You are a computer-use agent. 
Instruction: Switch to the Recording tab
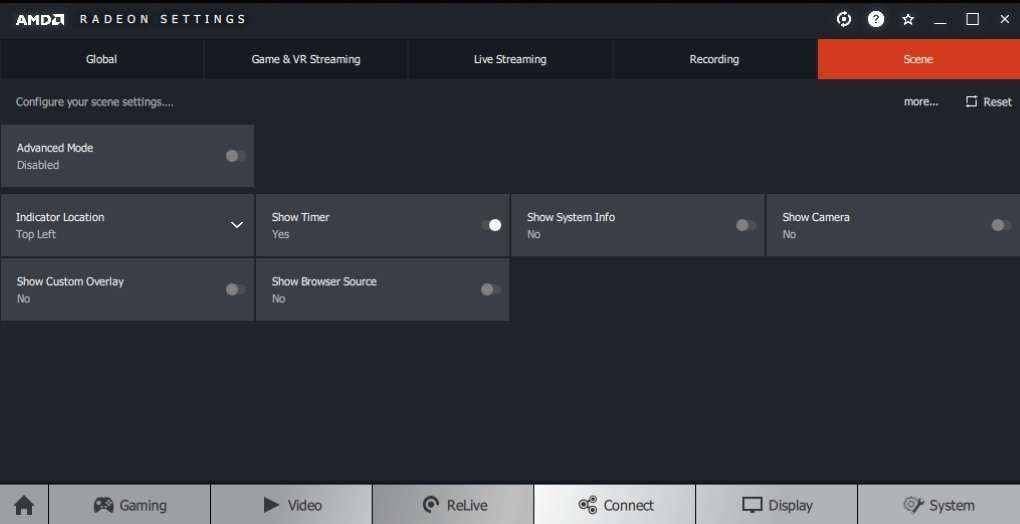714,59
